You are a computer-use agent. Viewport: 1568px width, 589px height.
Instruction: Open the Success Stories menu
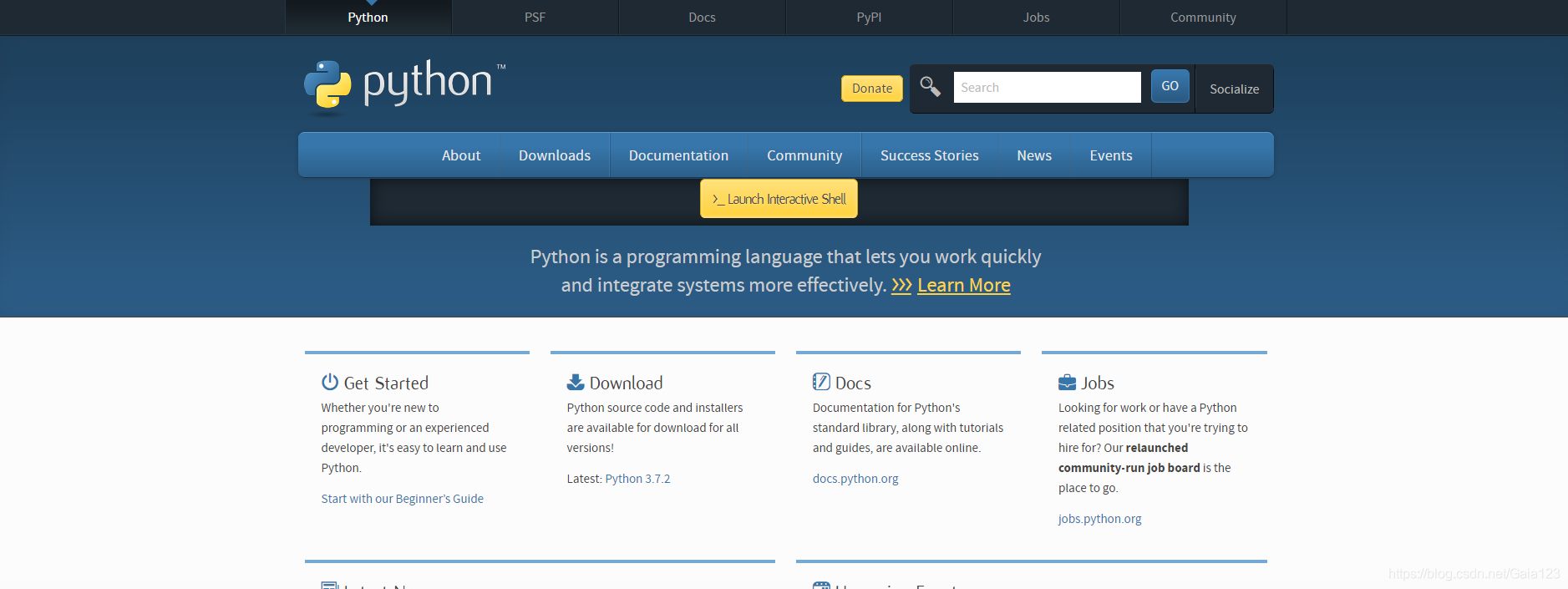(930, 155)
